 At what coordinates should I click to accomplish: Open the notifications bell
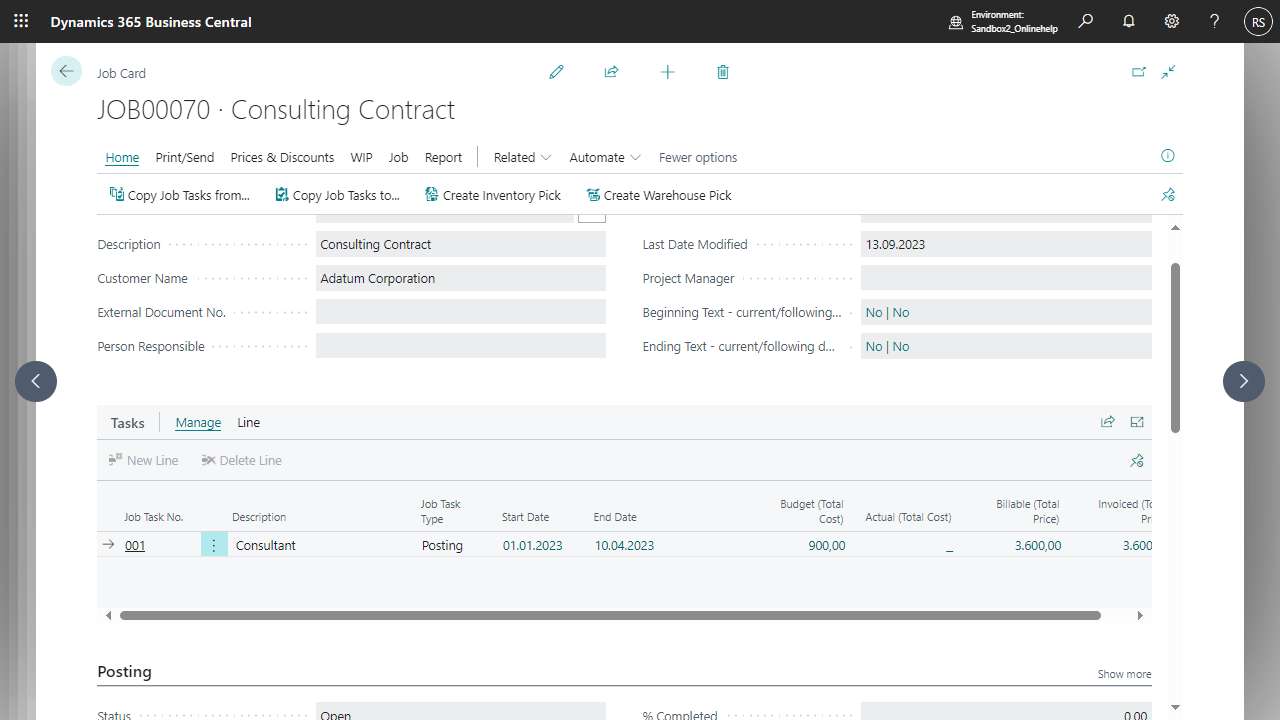coord(1129,21)
